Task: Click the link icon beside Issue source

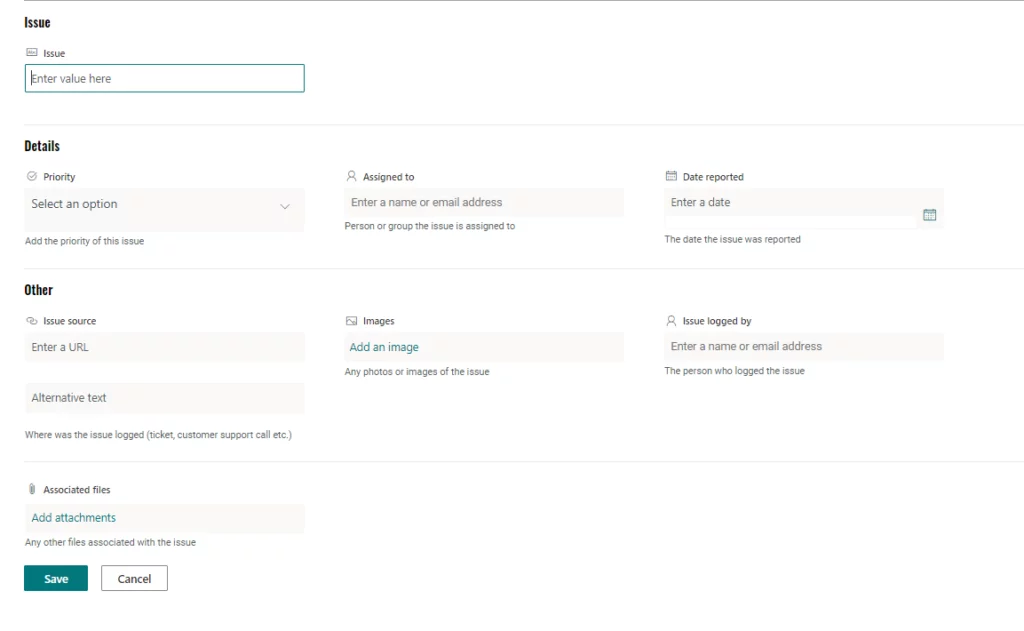Action: [x=31, y=321]
